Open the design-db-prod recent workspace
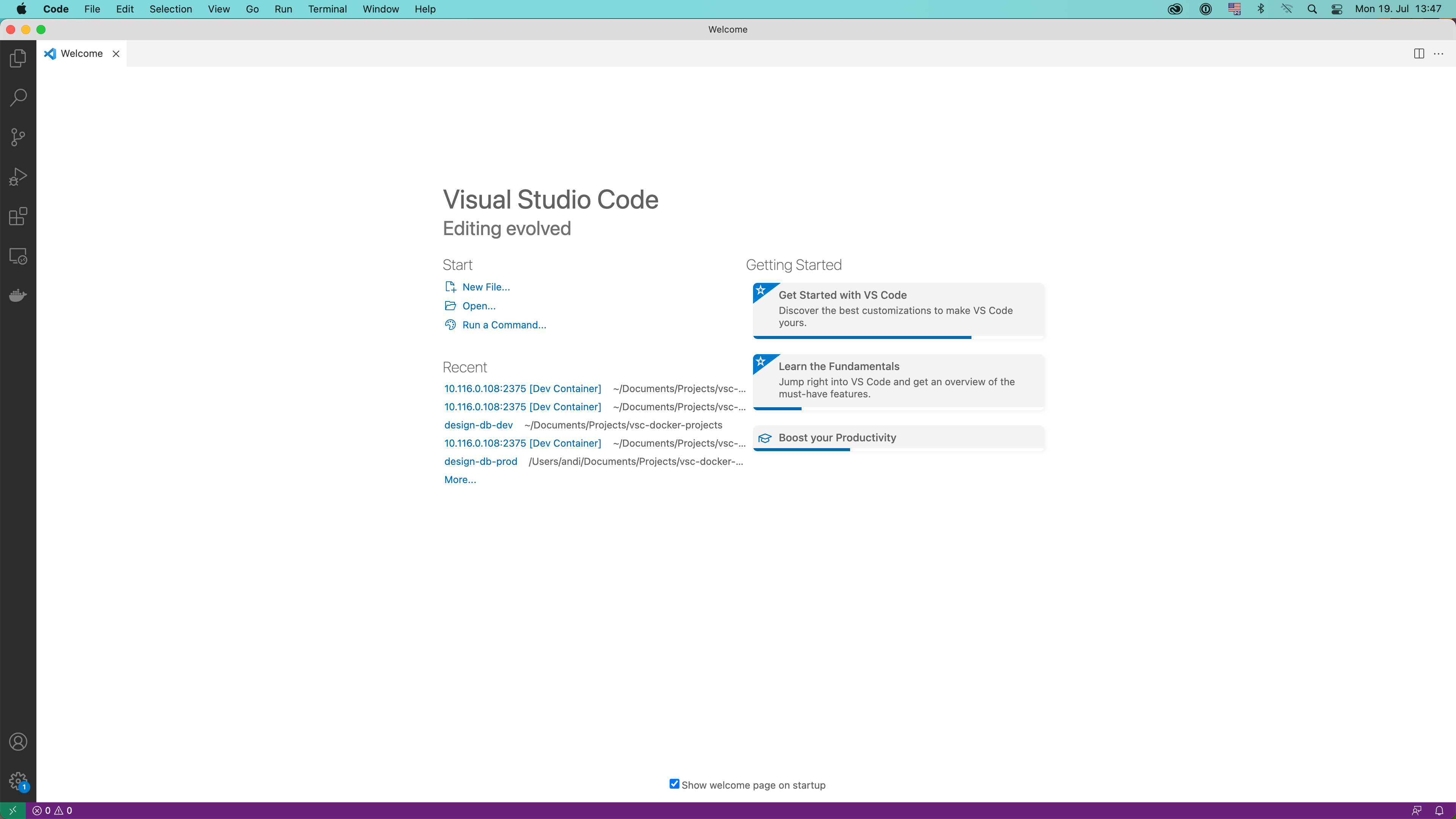The height and width of the screenshot is (819, 1456). 480,461
